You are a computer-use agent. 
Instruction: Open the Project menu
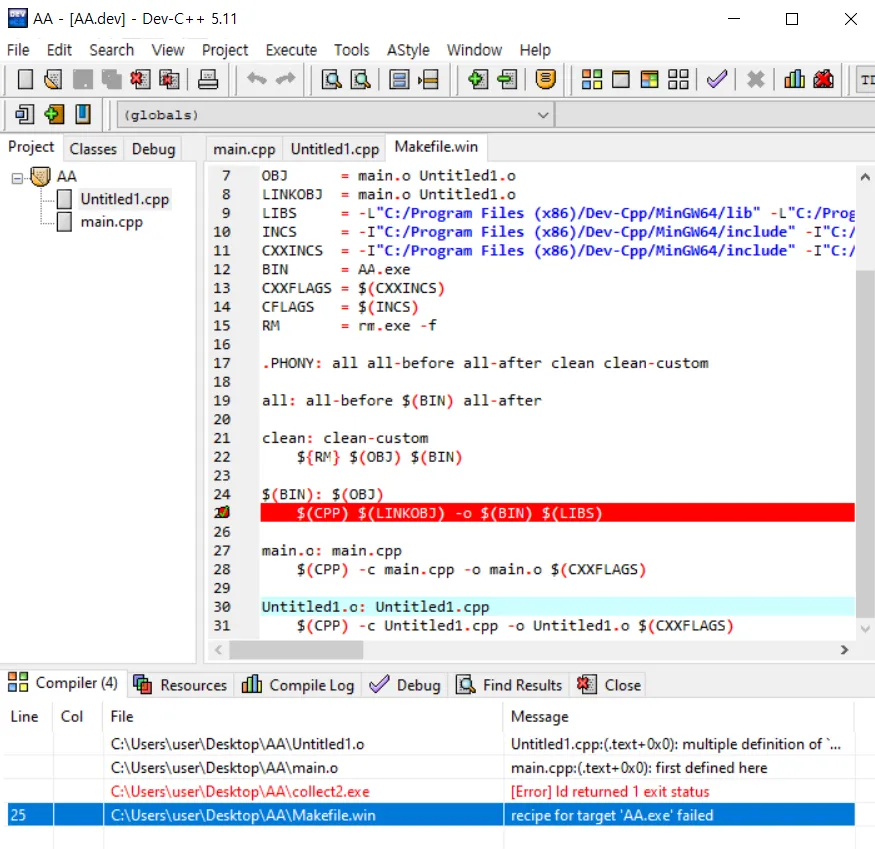click(225, 50)
